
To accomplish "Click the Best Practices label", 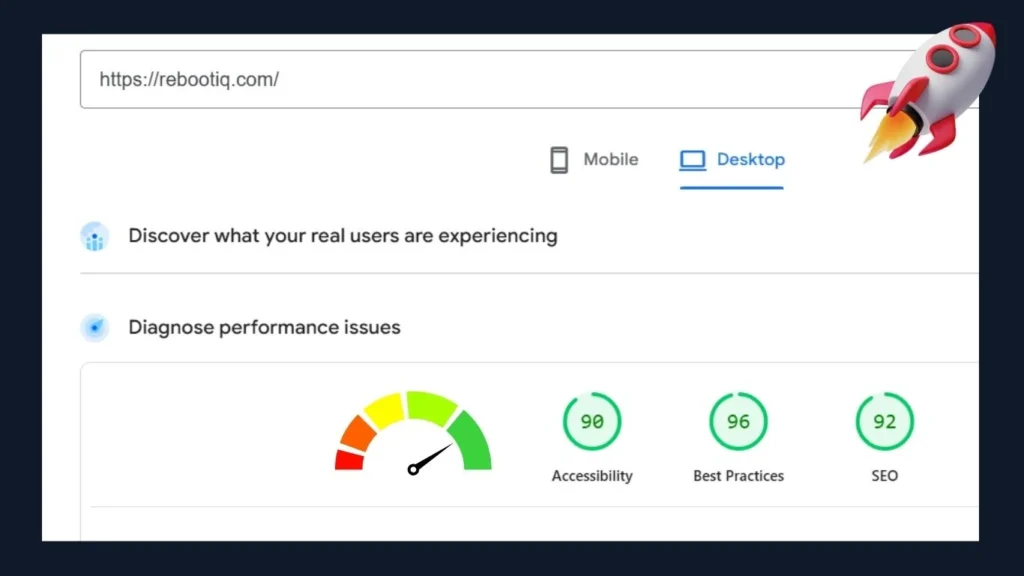I will [738, 476].
